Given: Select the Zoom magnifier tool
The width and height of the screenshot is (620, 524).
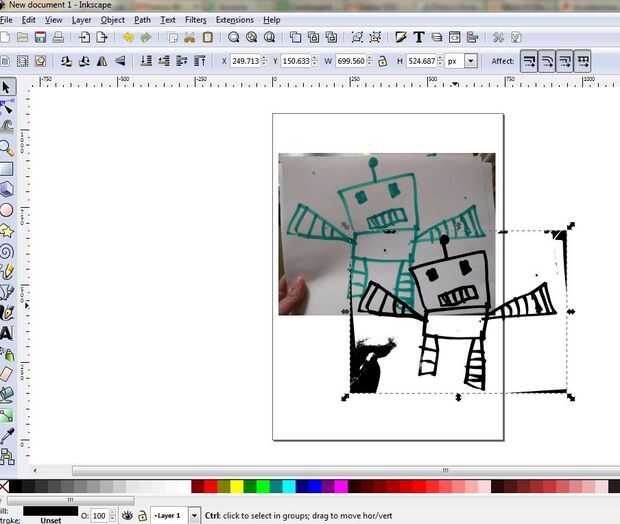Looking at the screenshot, I should [x=6, y=148].
